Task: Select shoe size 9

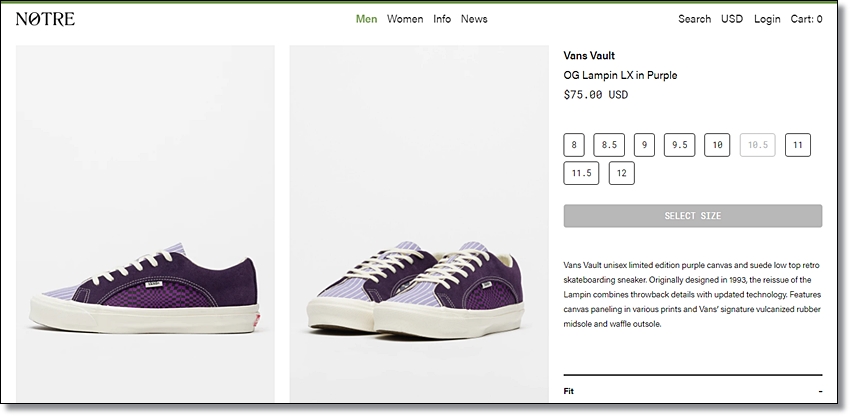Action: pyautogui.click(x=644, y=145)
